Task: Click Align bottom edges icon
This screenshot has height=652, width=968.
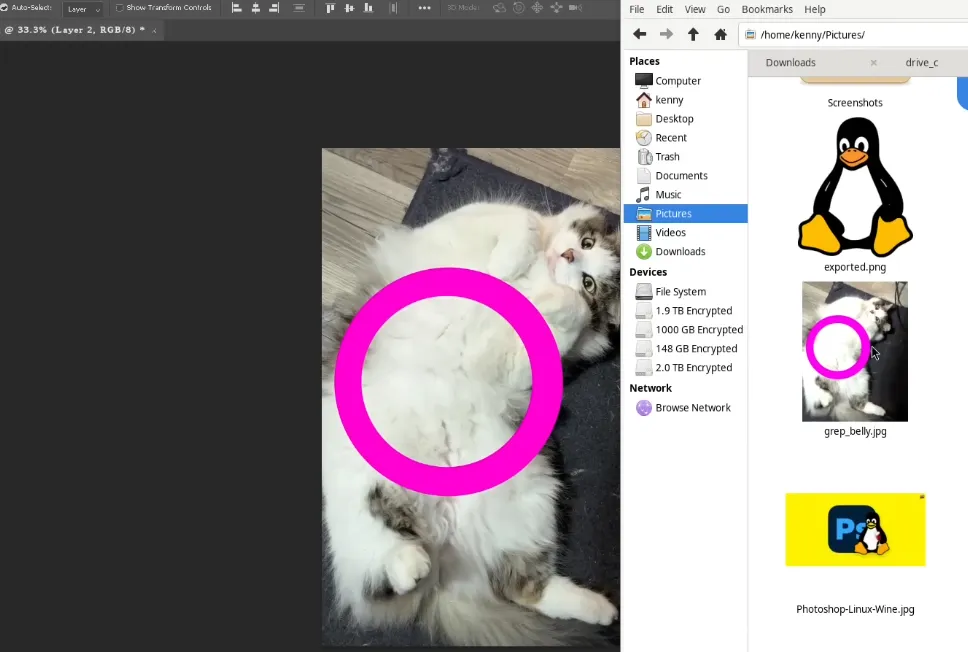Action: 369,8
